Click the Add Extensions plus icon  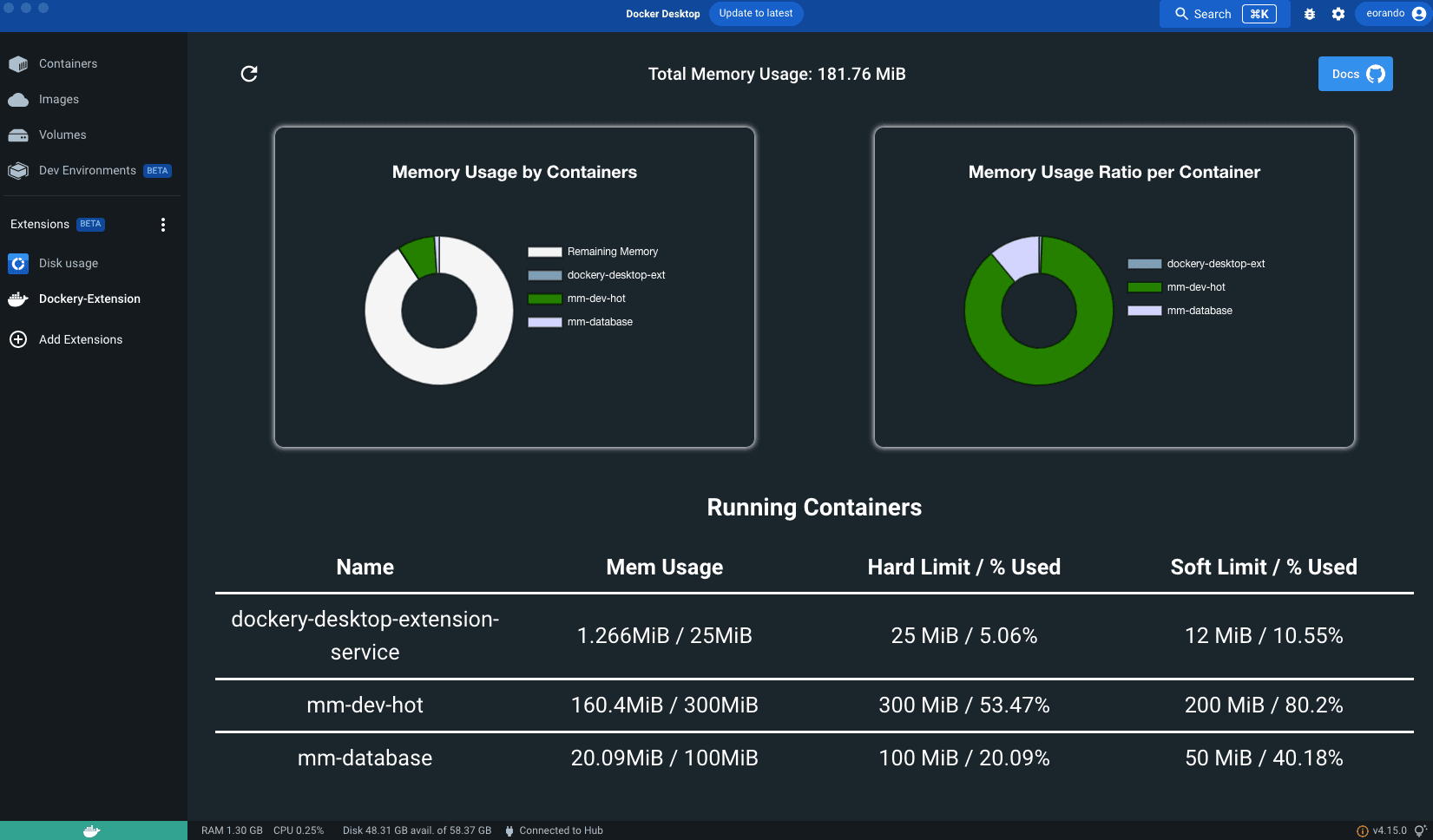tap(18, 339)
